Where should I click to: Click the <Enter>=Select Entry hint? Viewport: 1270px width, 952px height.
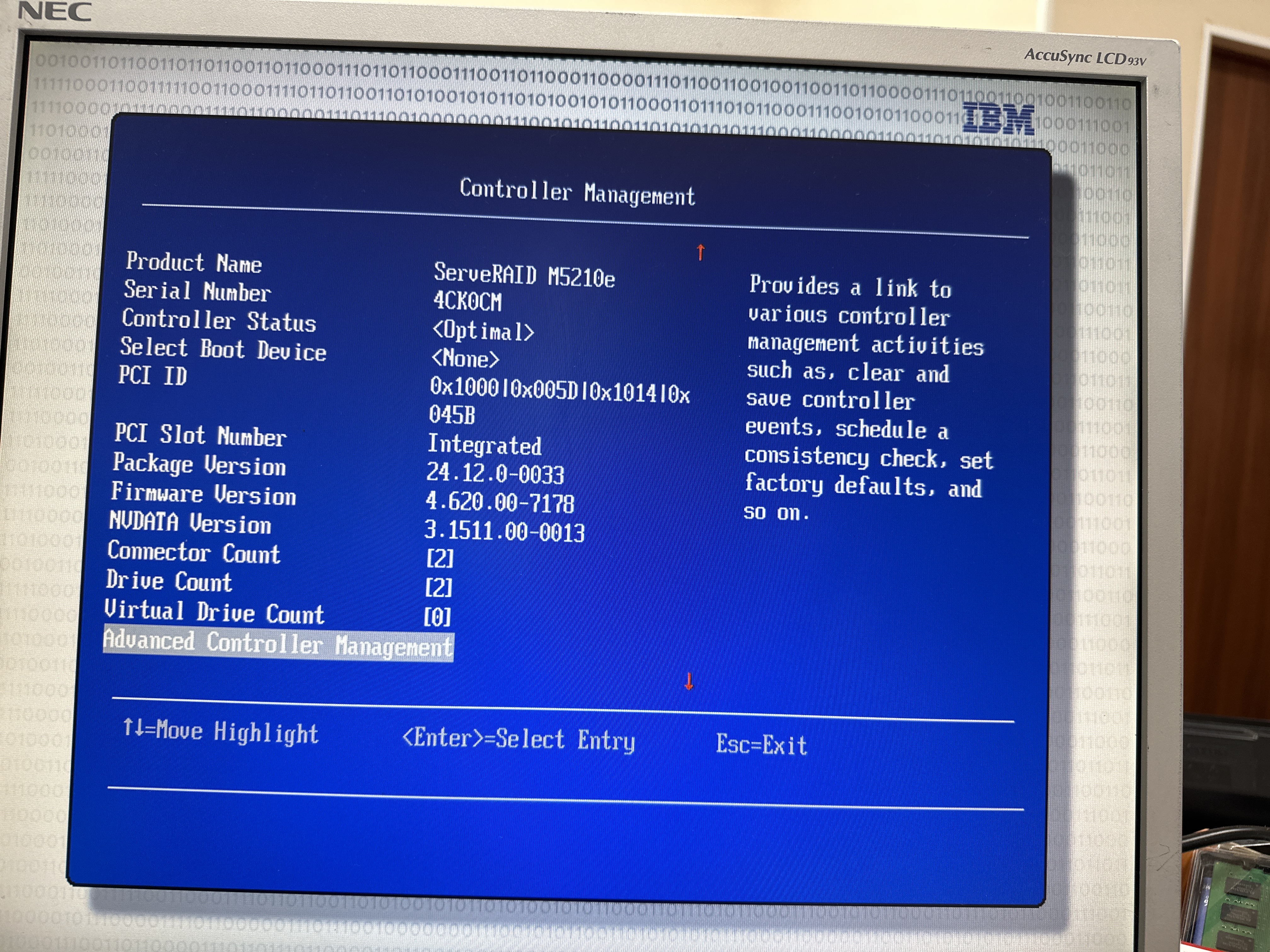tap(519, 739)
